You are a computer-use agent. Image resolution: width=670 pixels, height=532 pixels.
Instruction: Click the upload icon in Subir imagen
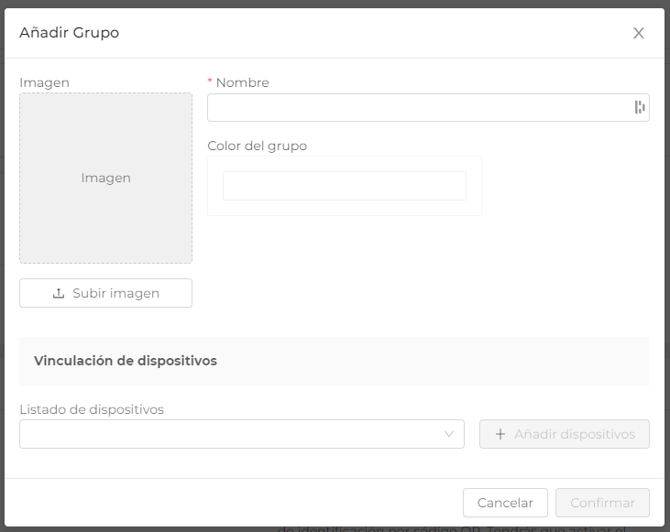(x=59, y=293)
